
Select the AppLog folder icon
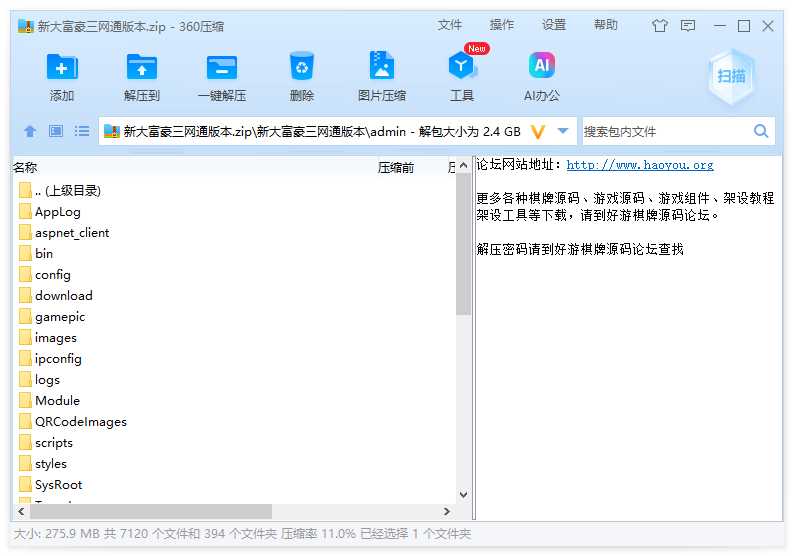point(25,212)
